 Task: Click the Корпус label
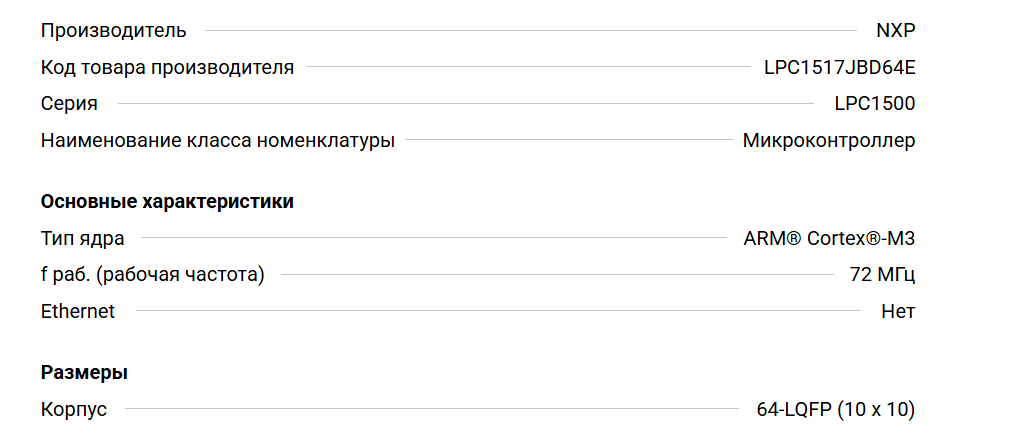(73, 409)
